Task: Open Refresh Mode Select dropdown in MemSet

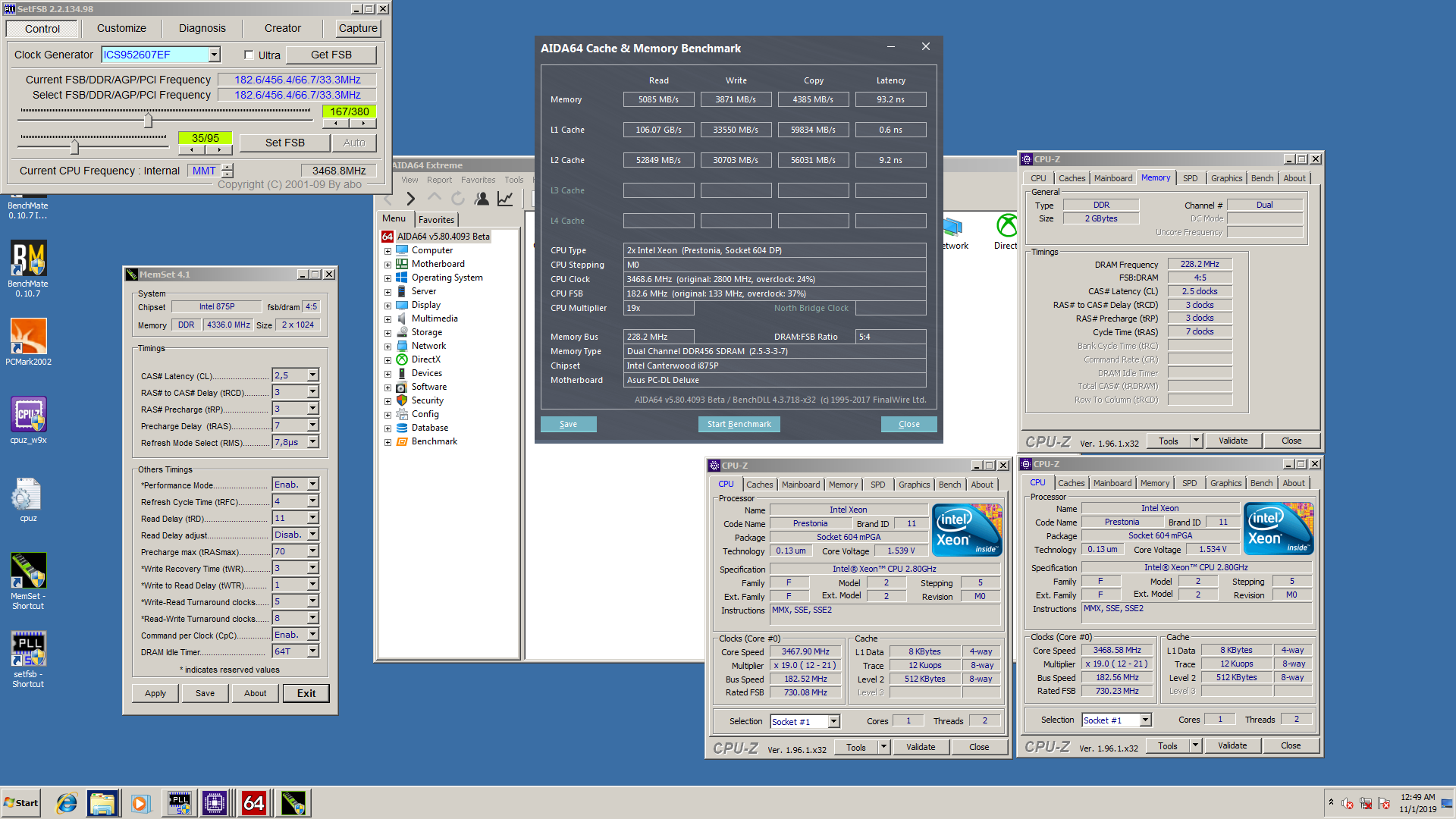Action: [312, 442]
